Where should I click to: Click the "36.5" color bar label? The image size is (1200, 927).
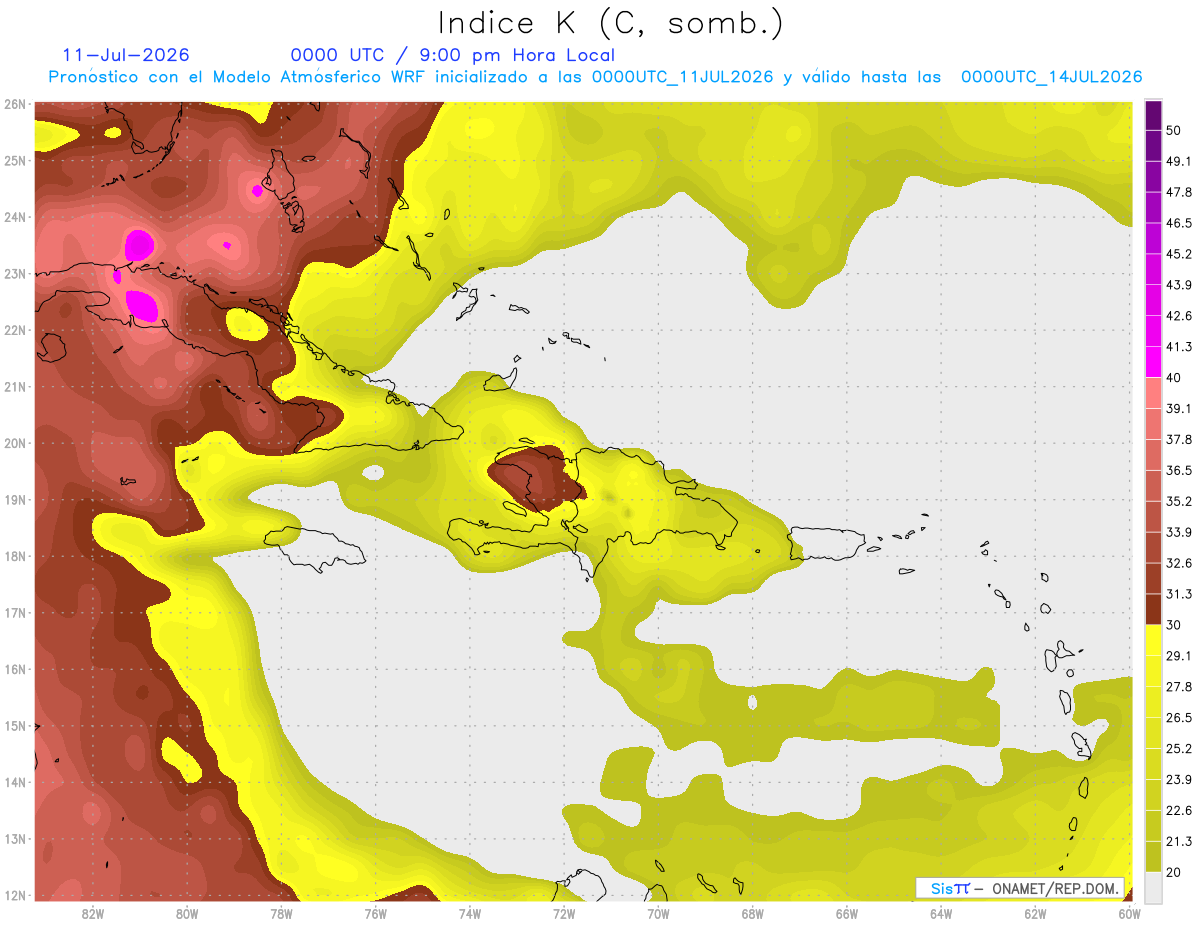tap(1180, 470)
